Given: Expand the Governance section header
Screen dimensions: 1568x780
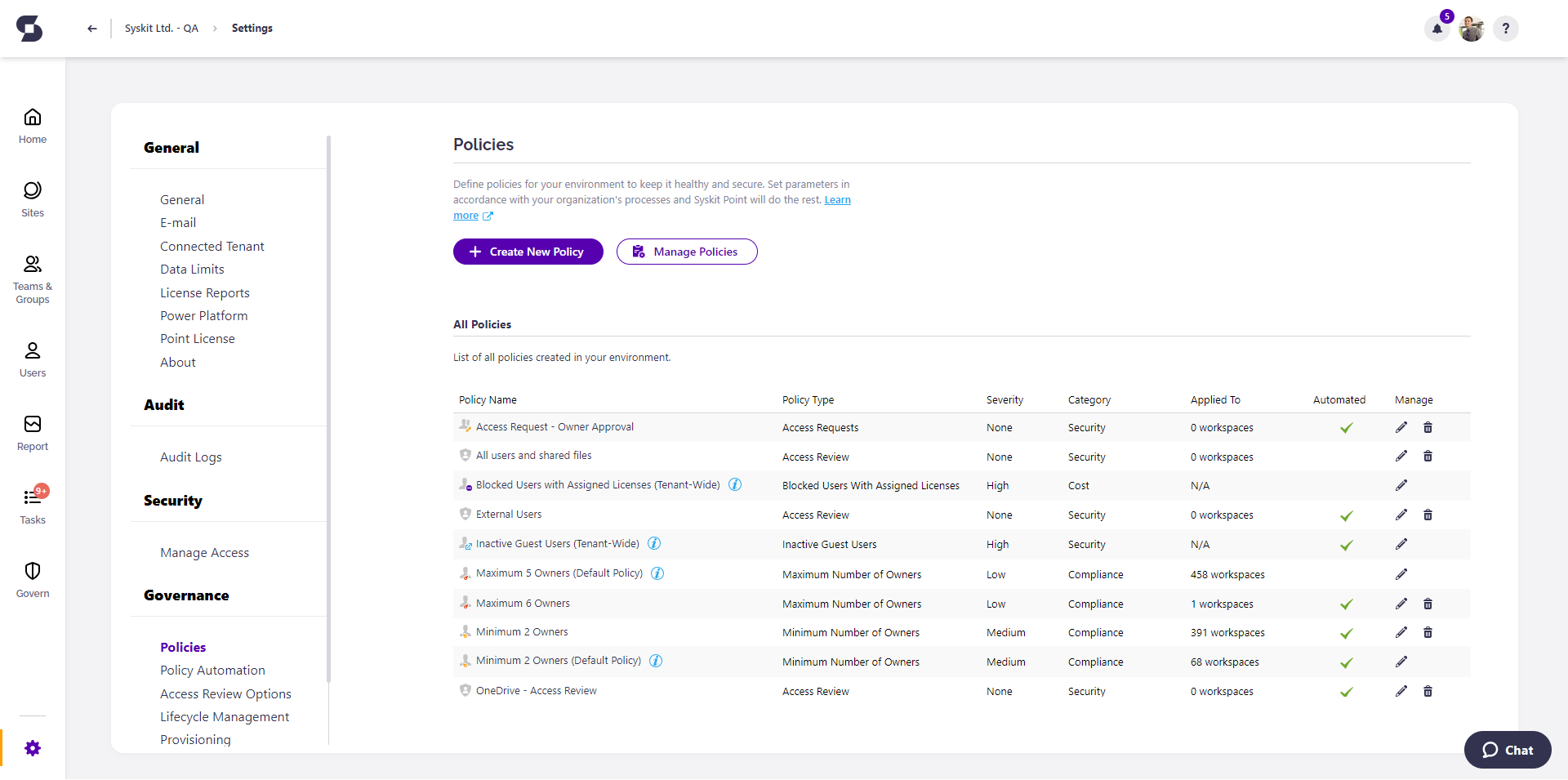Looking at the screenshot, I should [x=186, y=595].
